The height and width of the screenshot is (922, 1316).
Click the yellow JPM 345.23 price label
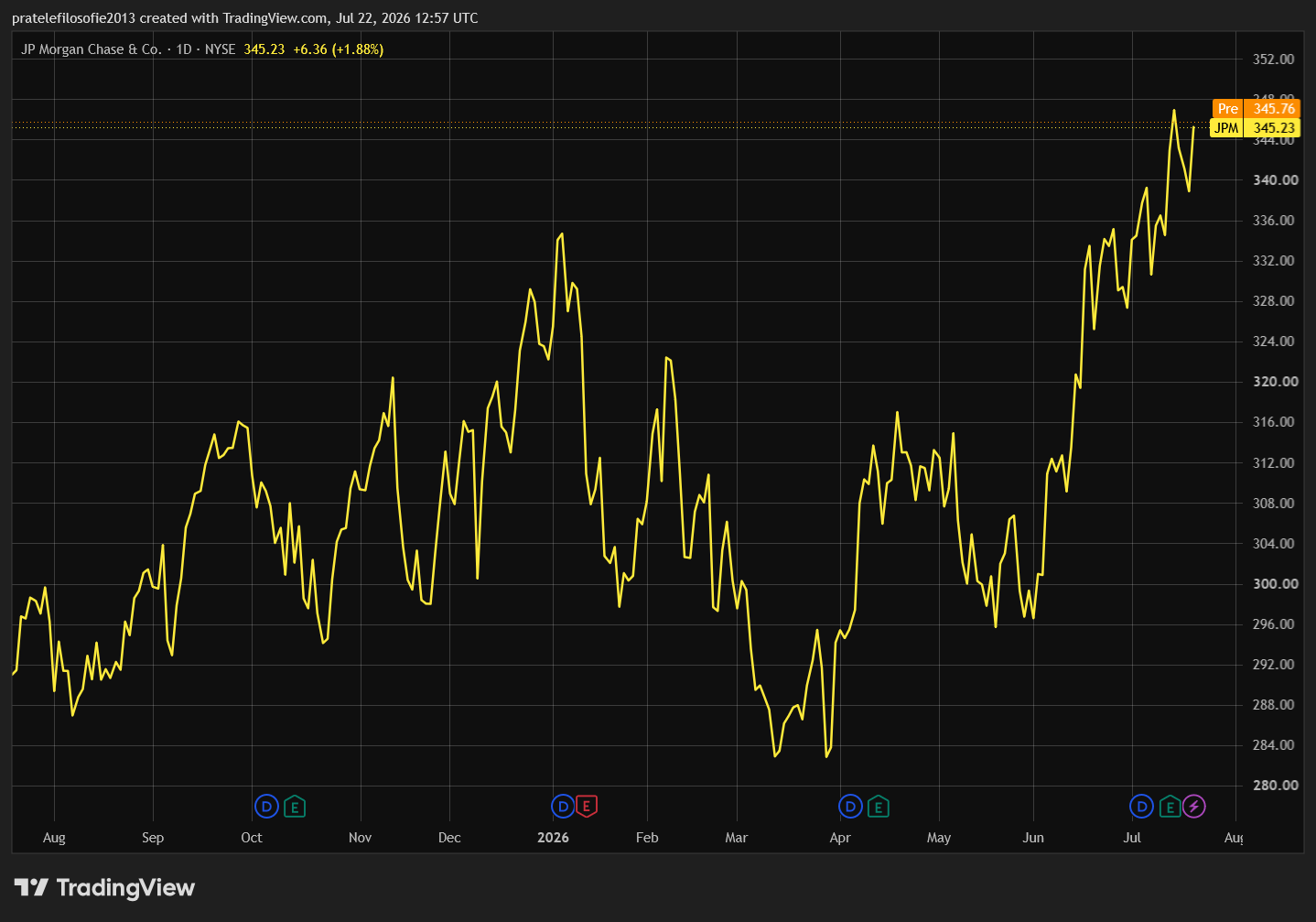(x=1256, y=128)
